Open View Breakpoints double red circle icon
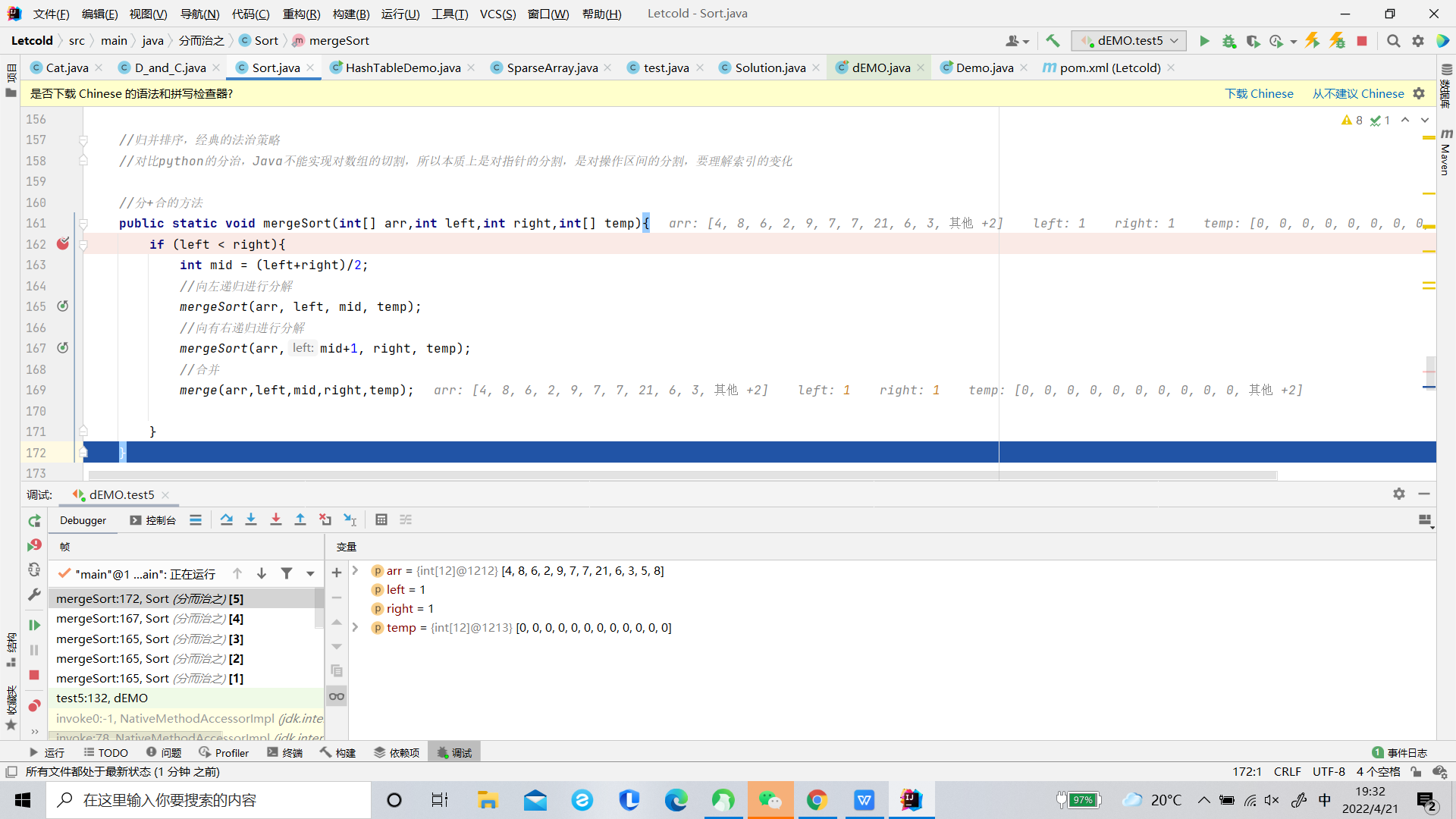Screen dimensions: 1456x819 pos(34,706)
